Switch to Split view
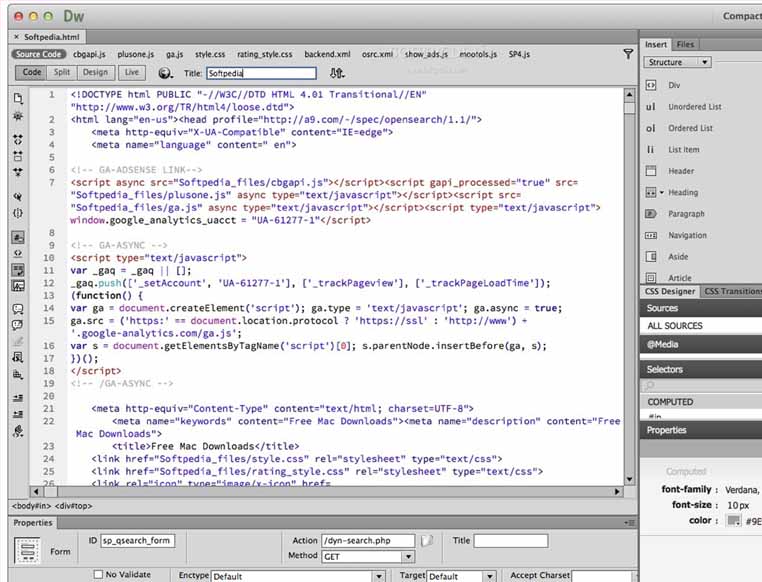Viewport: 762px width, 582px height. tap(62, 72)
